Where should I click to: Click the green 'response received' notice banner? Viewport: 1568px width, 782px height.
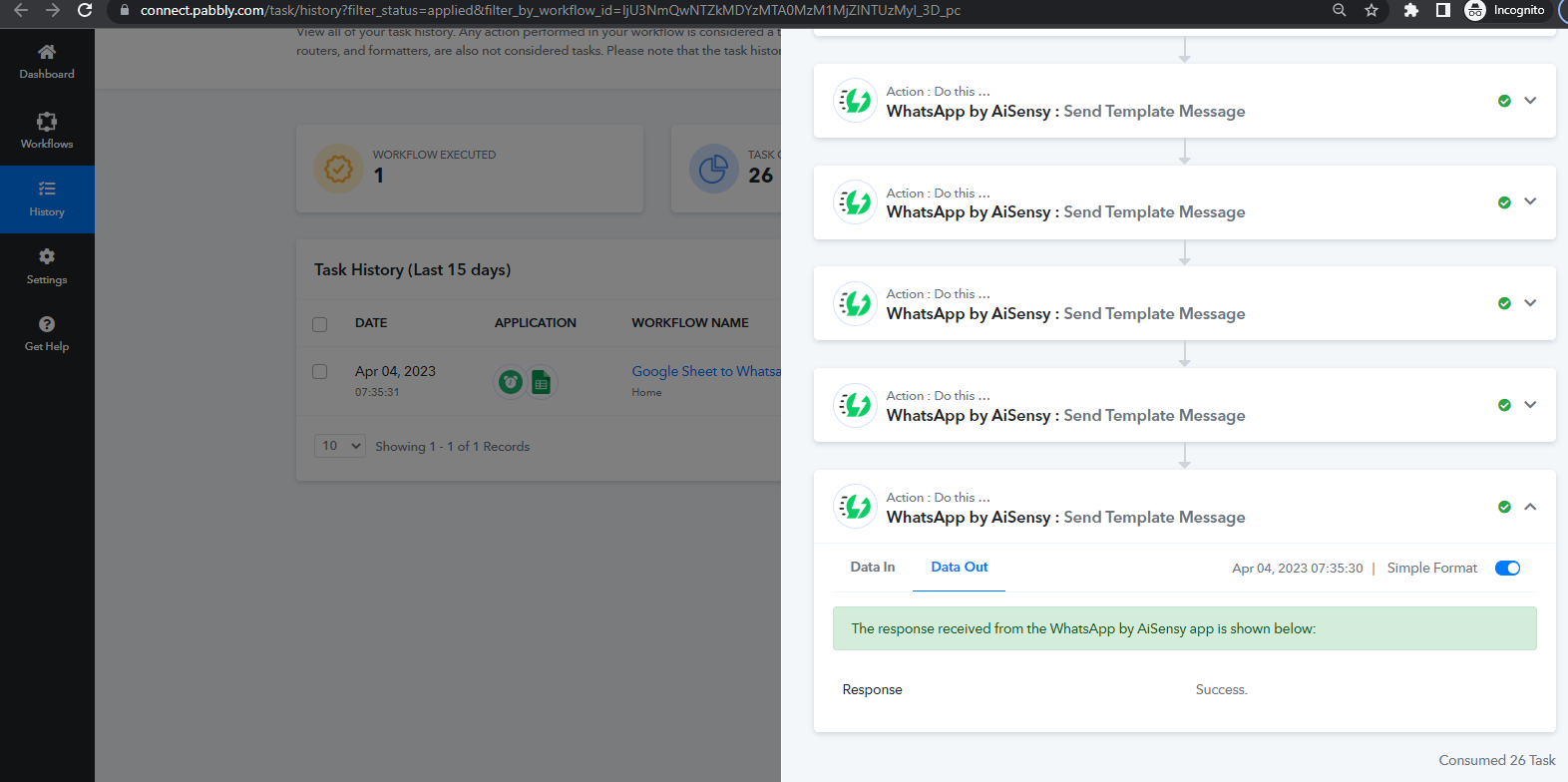click(x=1185, y=628)
